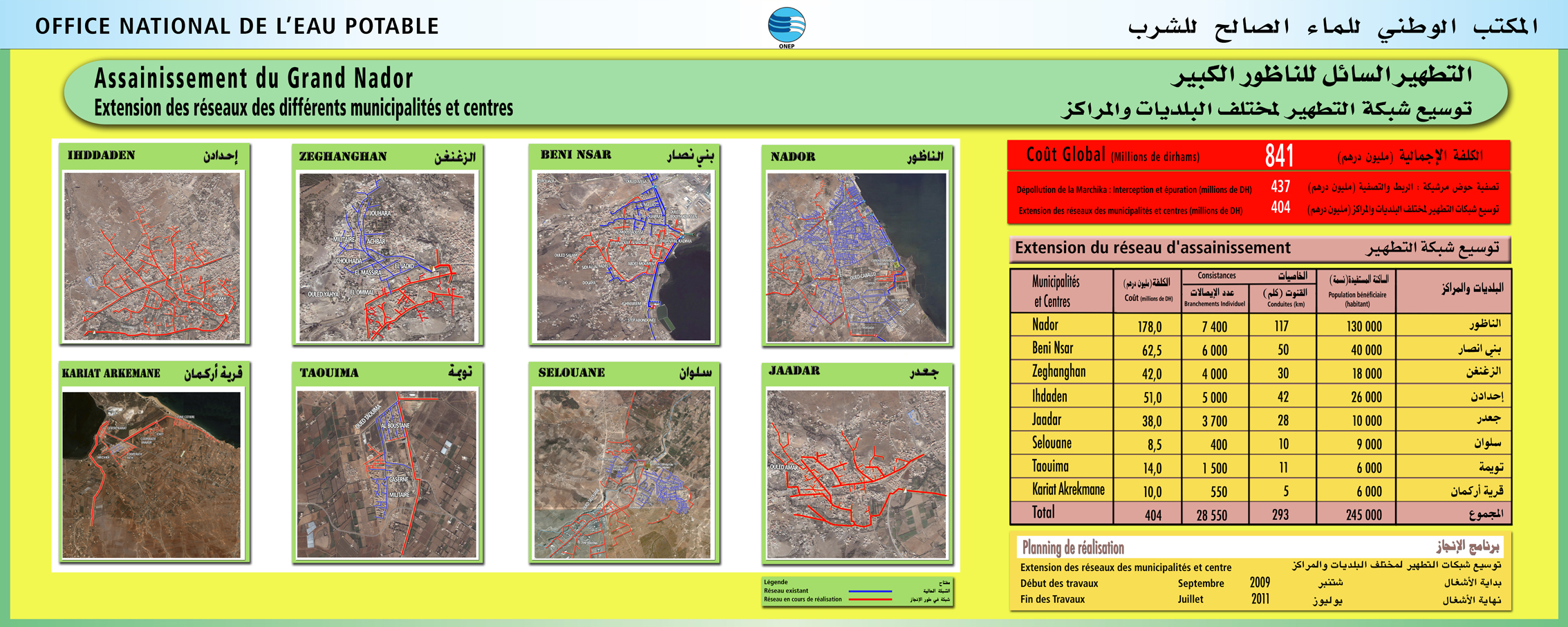Open the Zeghanghan network map
Image resolution: width=1568 pixels, height=627 pixels.
pos(386,256)
